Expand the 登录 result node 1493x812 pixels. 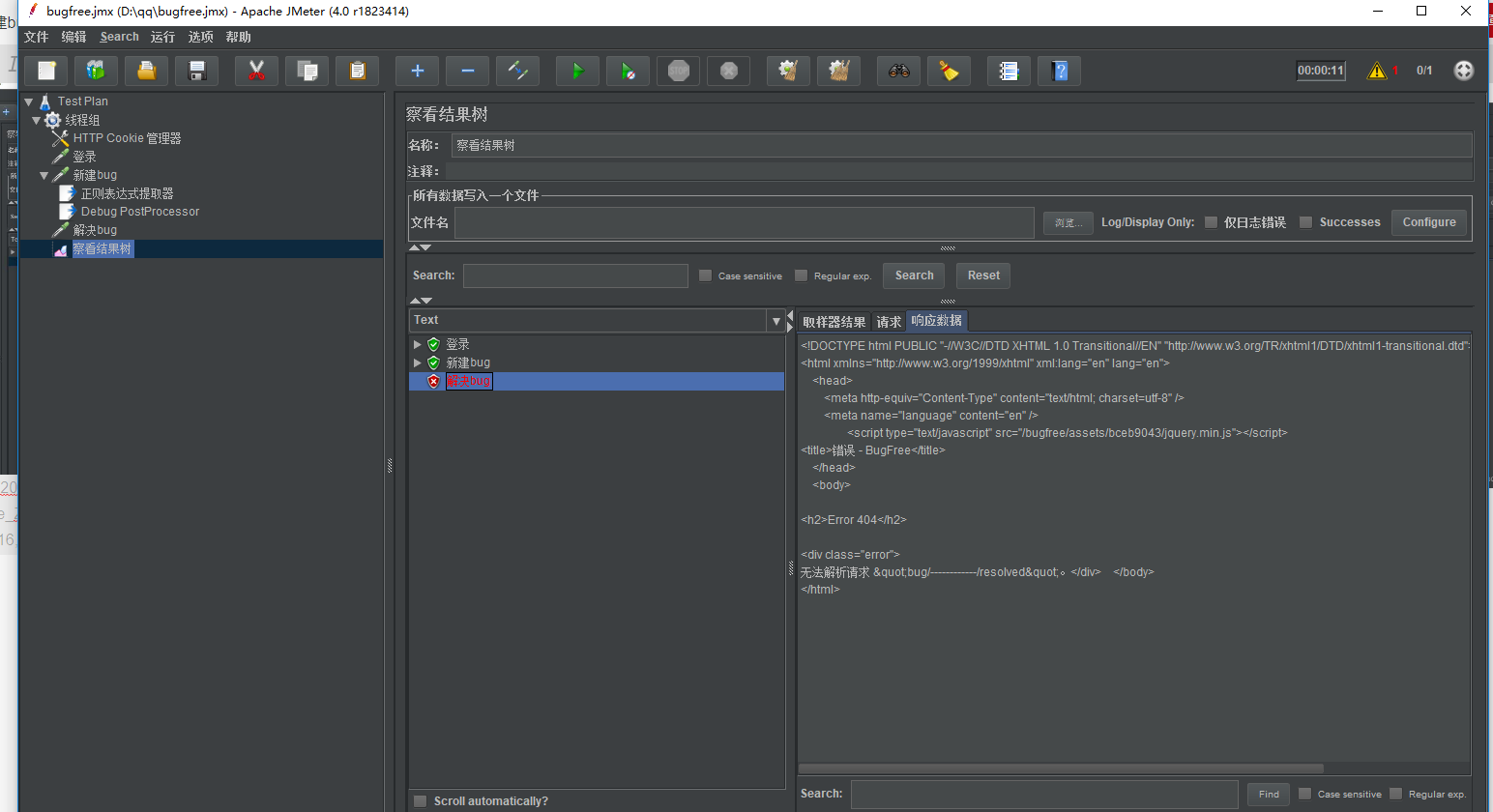(x=418, y=343)
